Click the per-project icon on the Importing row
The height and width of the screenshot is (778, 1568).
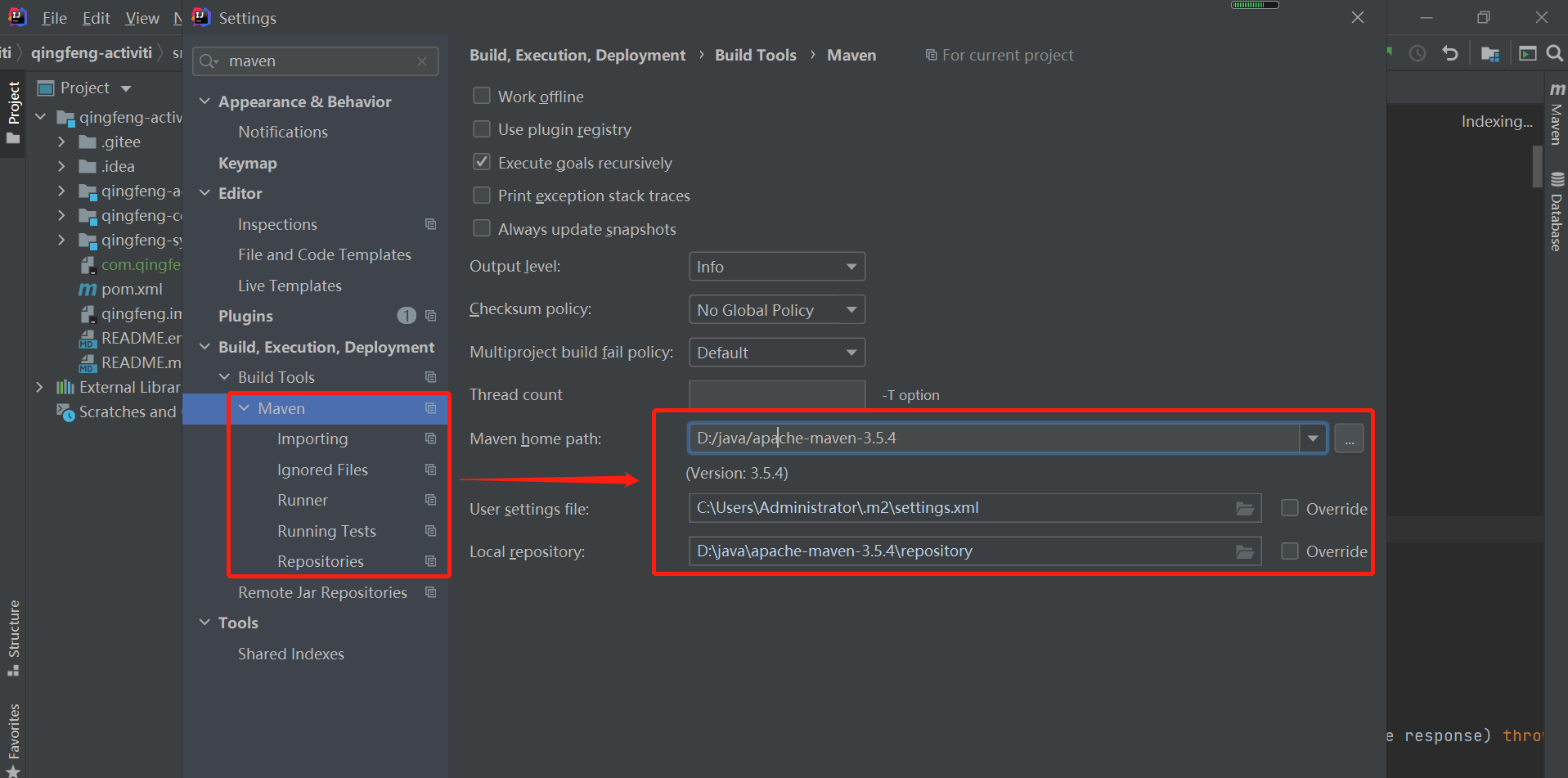click(x=430, y=438)
